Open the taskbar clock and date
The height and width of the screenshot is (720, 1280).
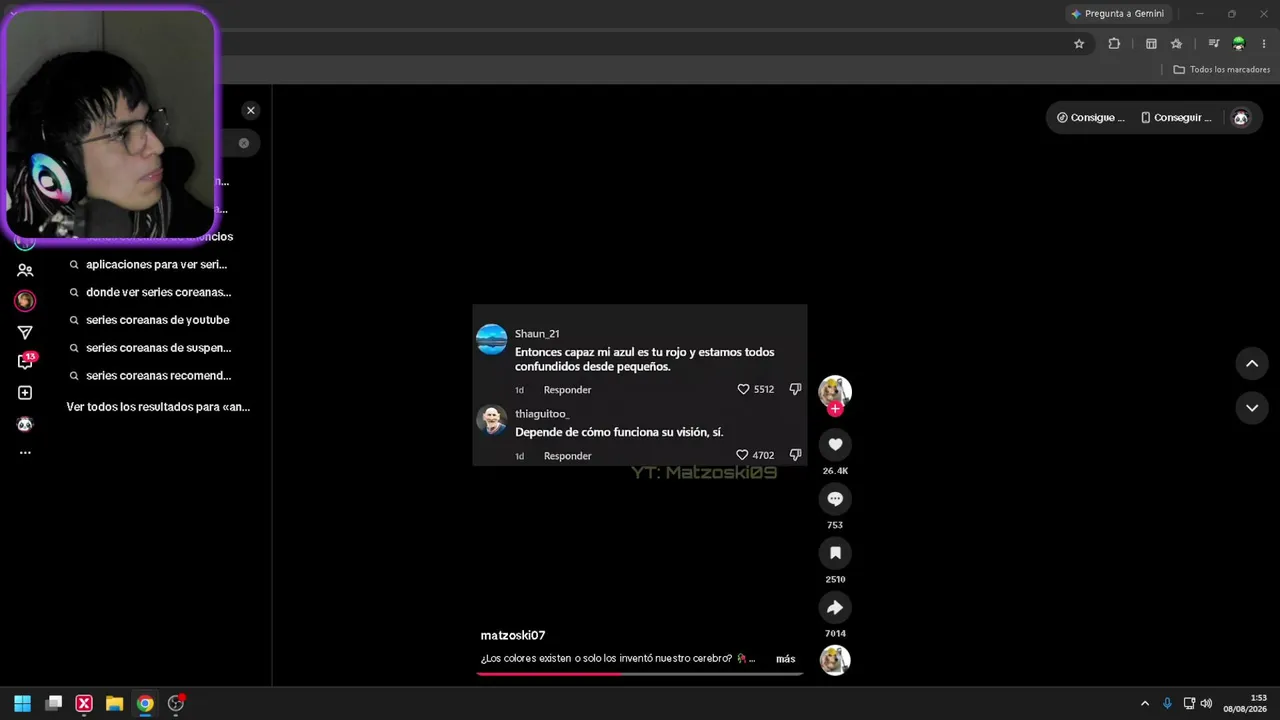coord(1245,703)
